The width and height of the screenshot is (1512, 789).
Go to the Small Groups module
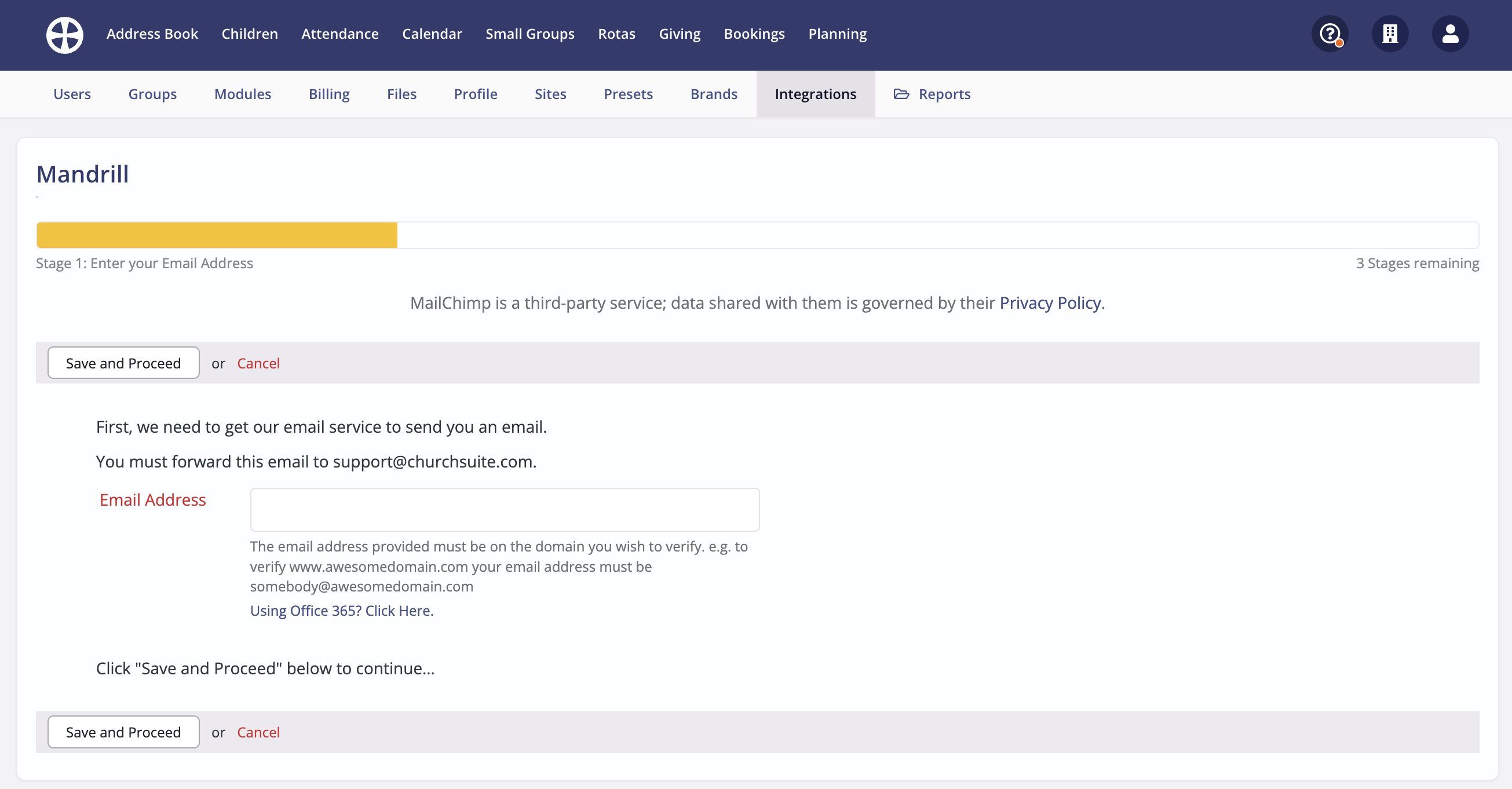coord(529,34)
